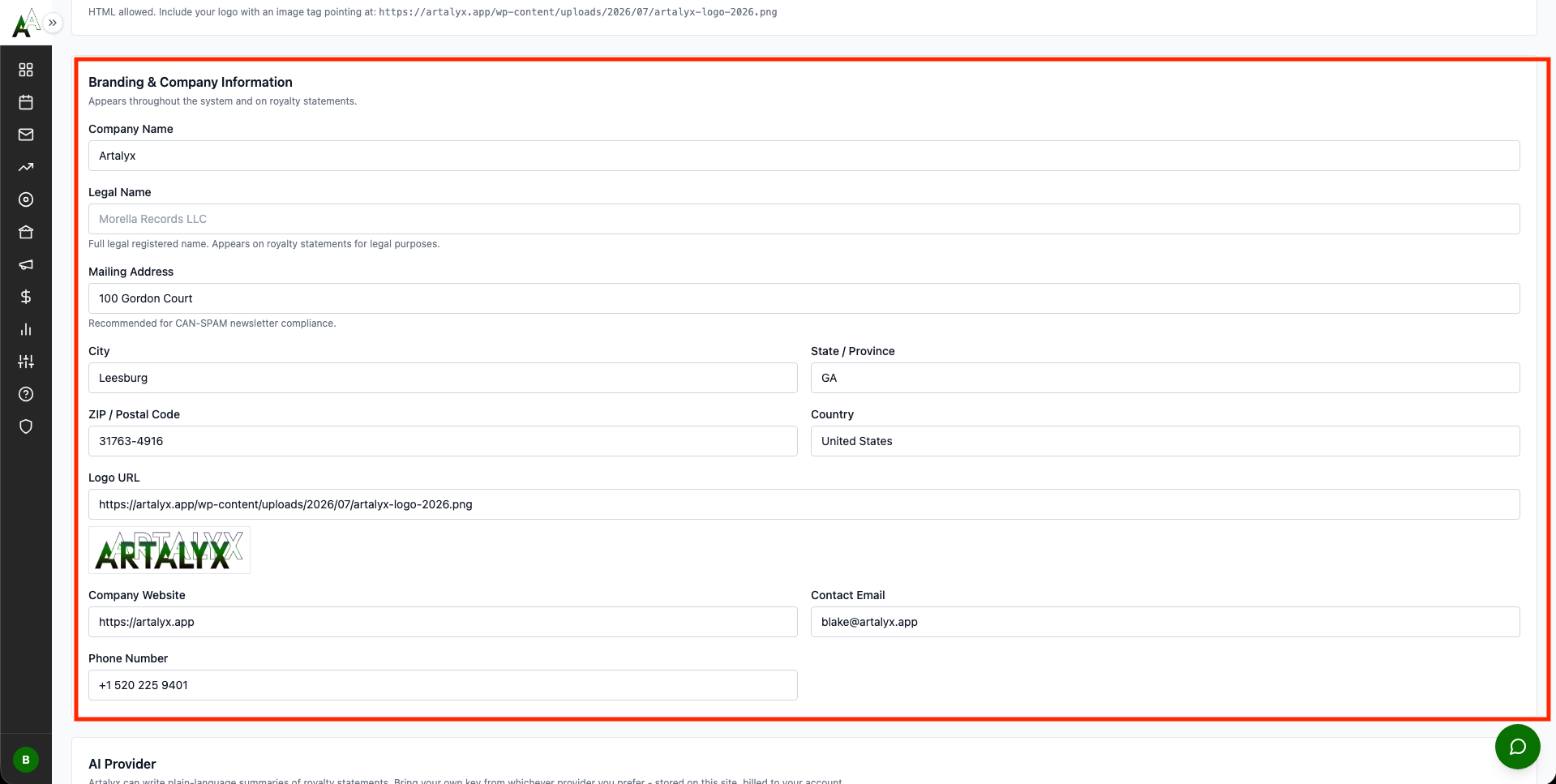Open the megaphone icon in sidebar
Image resolution: width=1556 pixels, height=784 pixels.
(x=26, y=264)
